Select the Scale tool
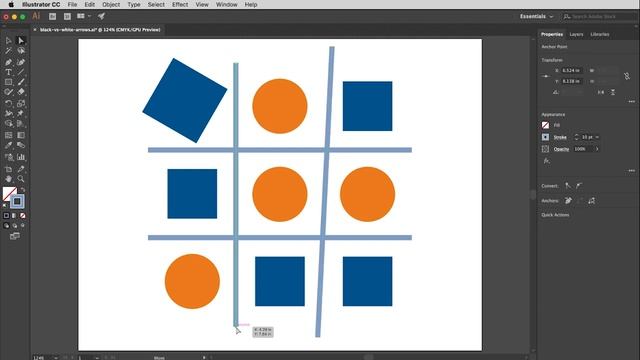Screen dimensions: 640x360 pyautogui.click(x=21, y=104)
